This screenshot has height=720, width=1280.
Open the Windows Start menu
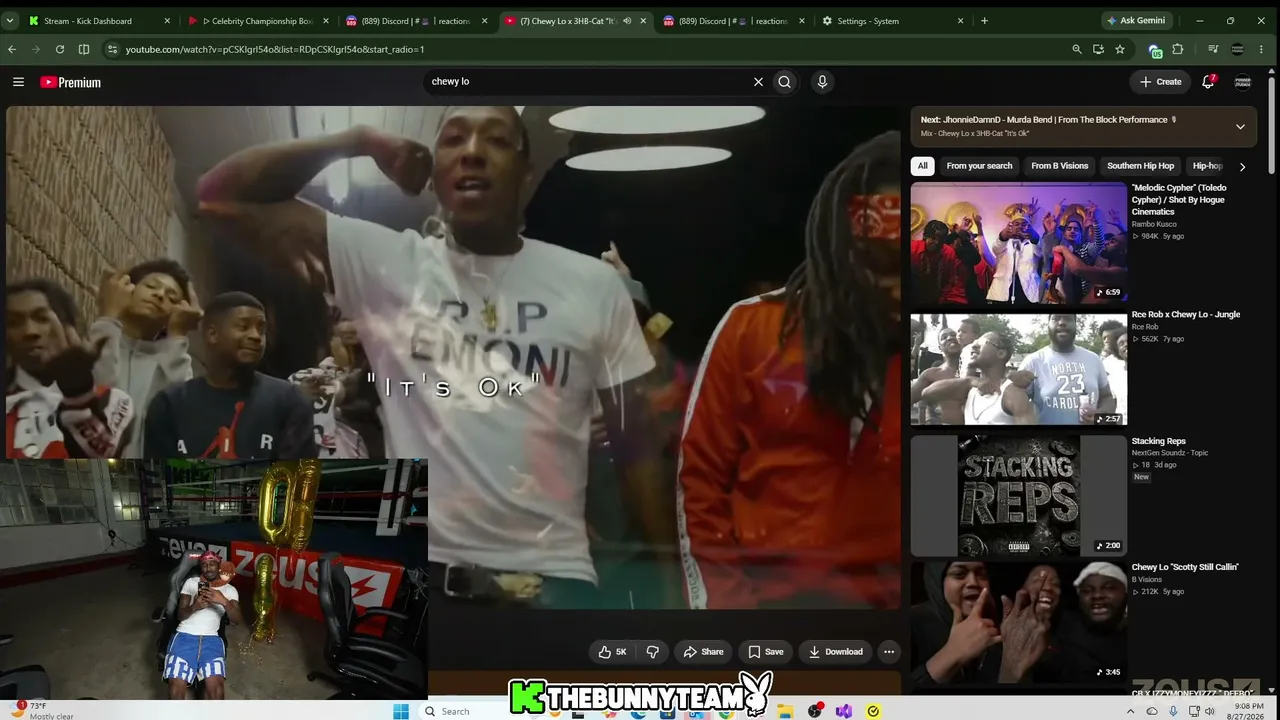point(401,711)
